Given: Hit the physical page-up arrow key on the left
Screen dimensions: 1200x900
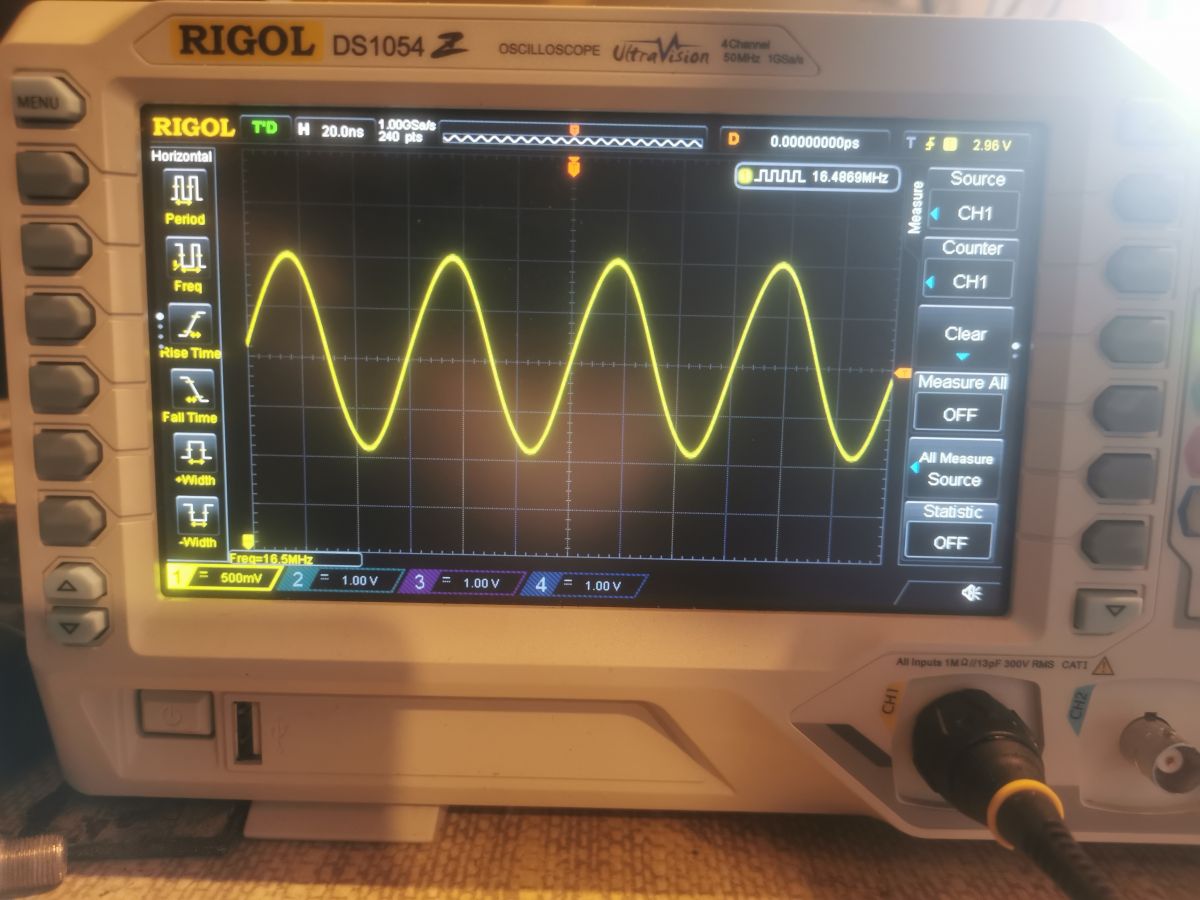Looking at the screenshot, I should [x=76, y=584].
